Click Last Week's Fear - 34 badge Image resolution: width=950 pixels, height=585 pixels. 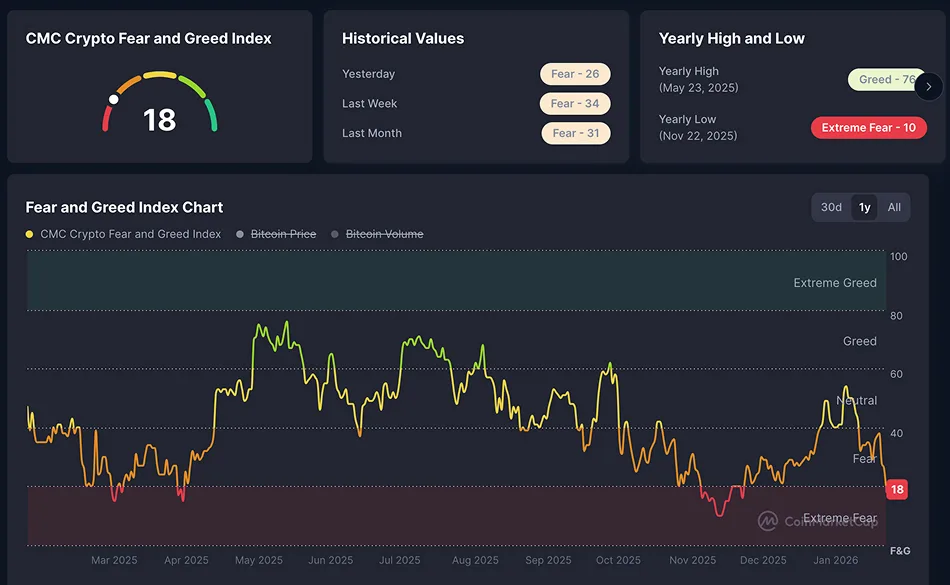575,103
